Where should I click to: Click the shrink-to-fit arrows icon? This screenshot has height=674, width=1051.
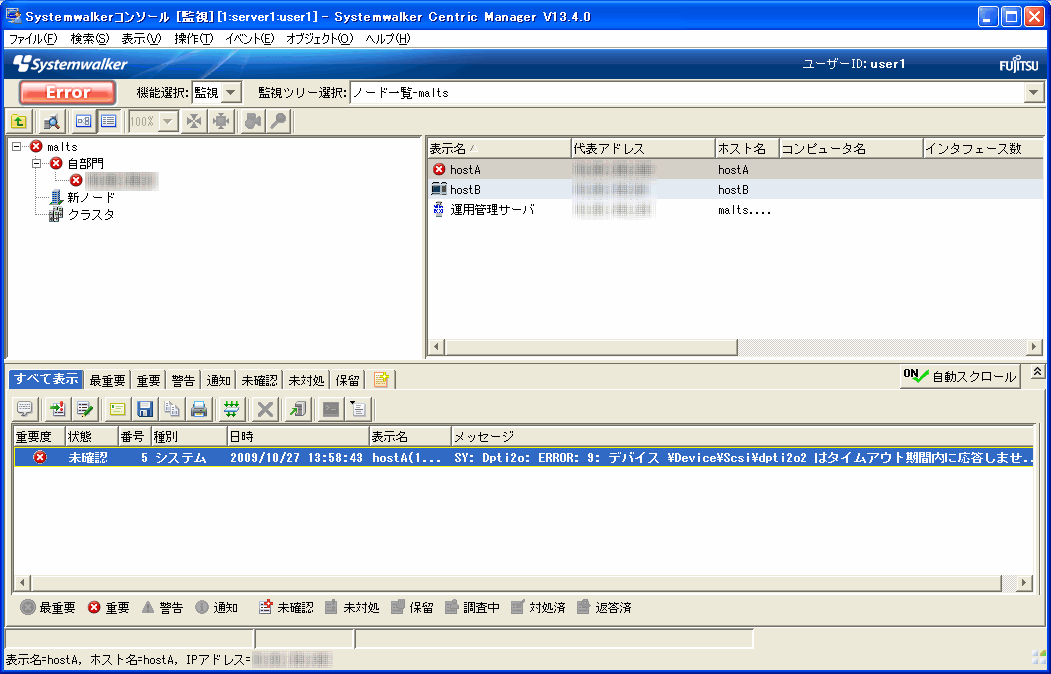pyautogui.click(x=194, y=121)
